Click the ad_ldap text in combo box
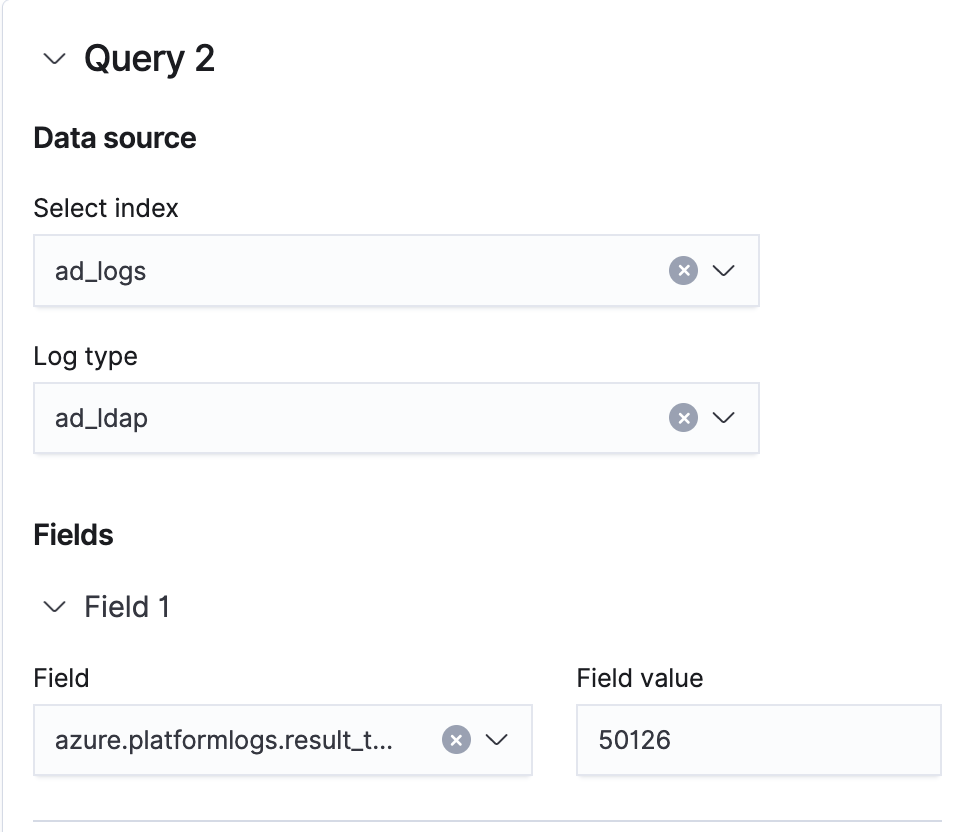This screenshot has width=970, height=832. (101, 418)
